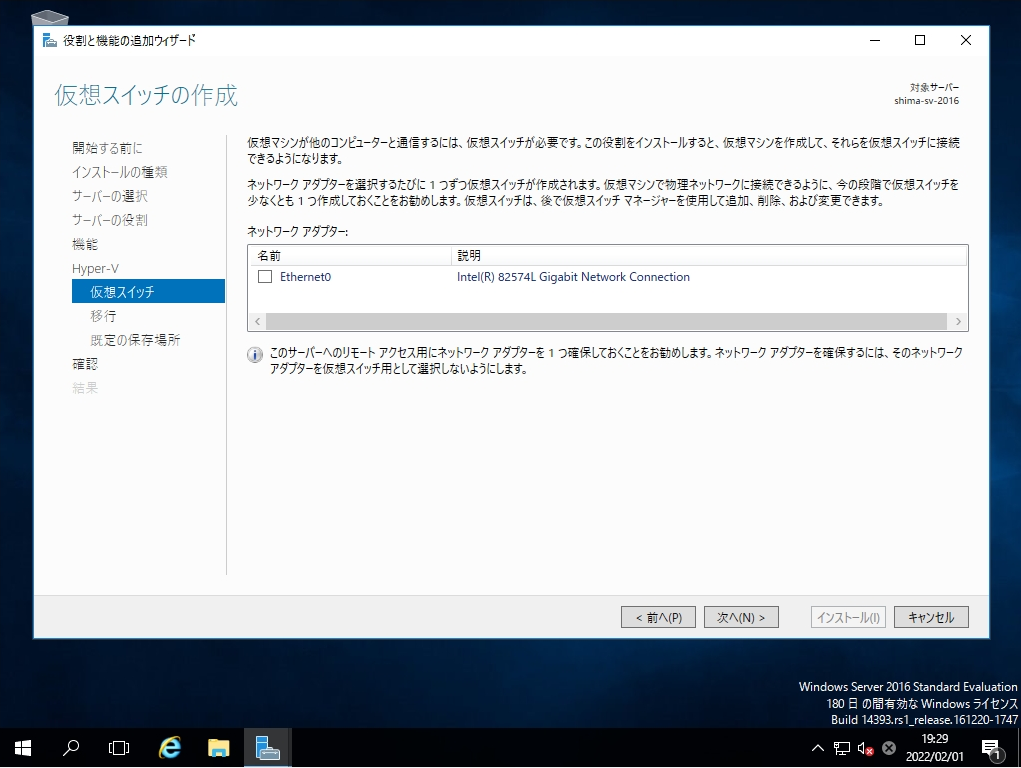1021x768 pixels.
Task: Click the right scroll arrow of adapter list
Action: (958, 321)
